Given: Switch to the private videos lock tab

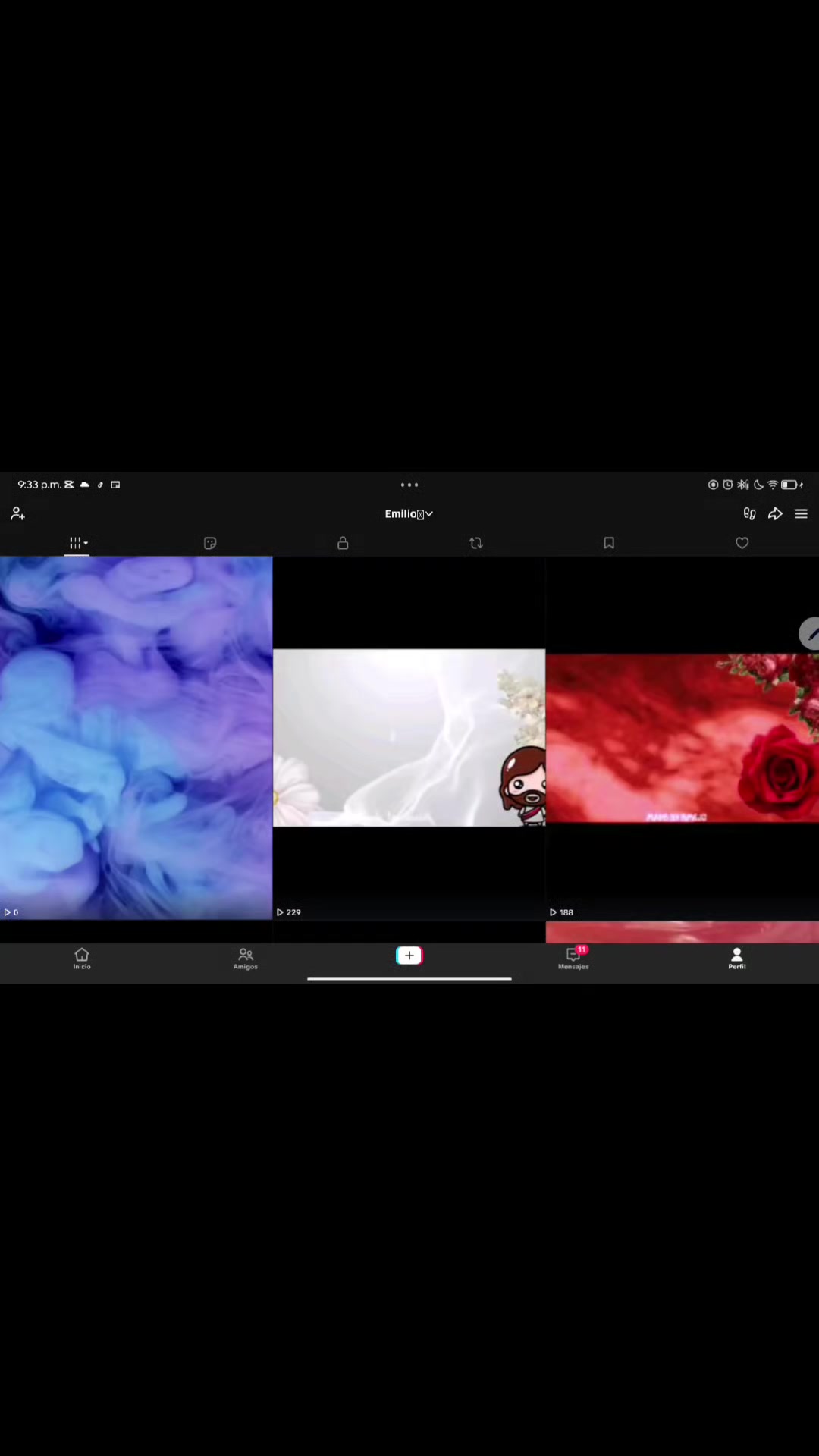Looking at the screenshot, I should (343, 543).
